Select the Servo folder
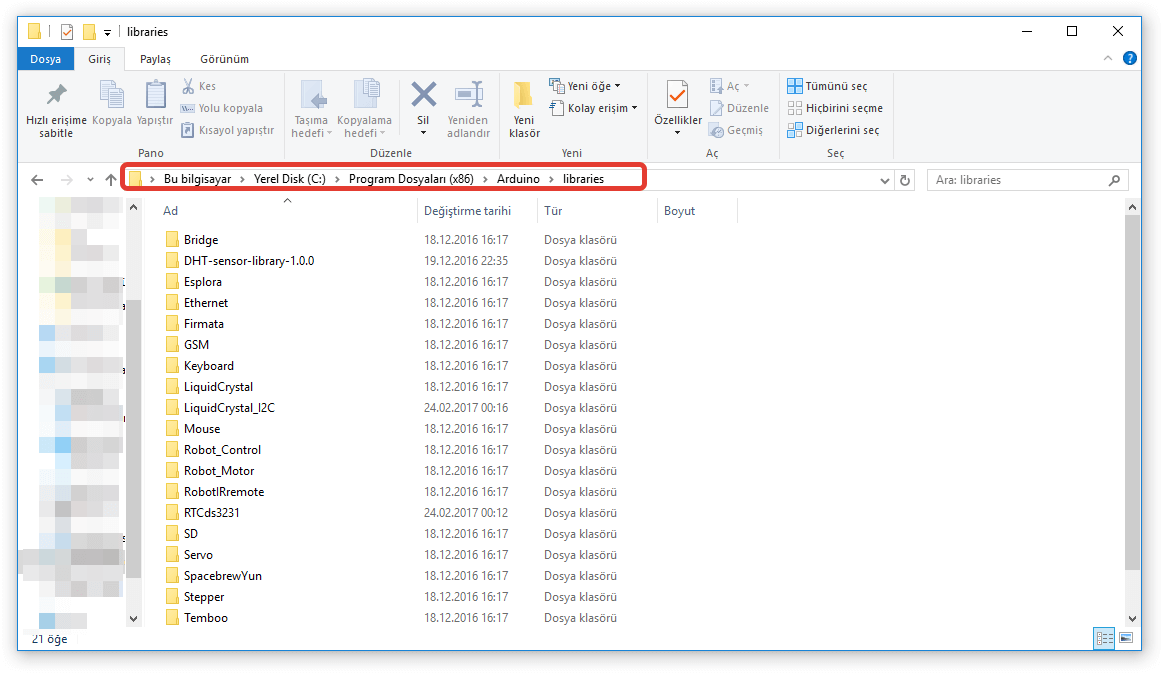The image size is (1163, 673). click(x=198, y=554)
